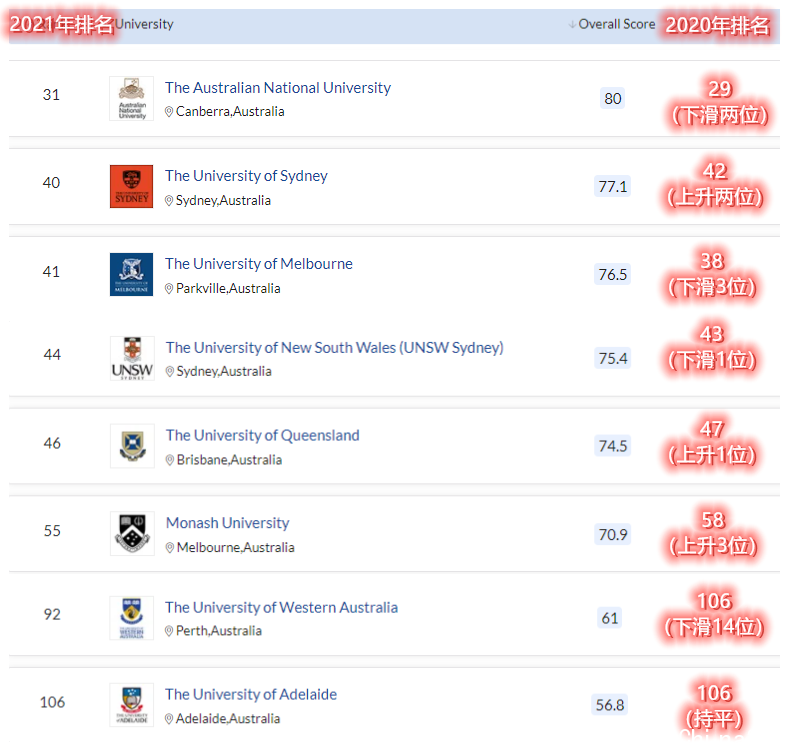Click the University column header
Viewport: 789px width, 751px height.
pos(145,24)
